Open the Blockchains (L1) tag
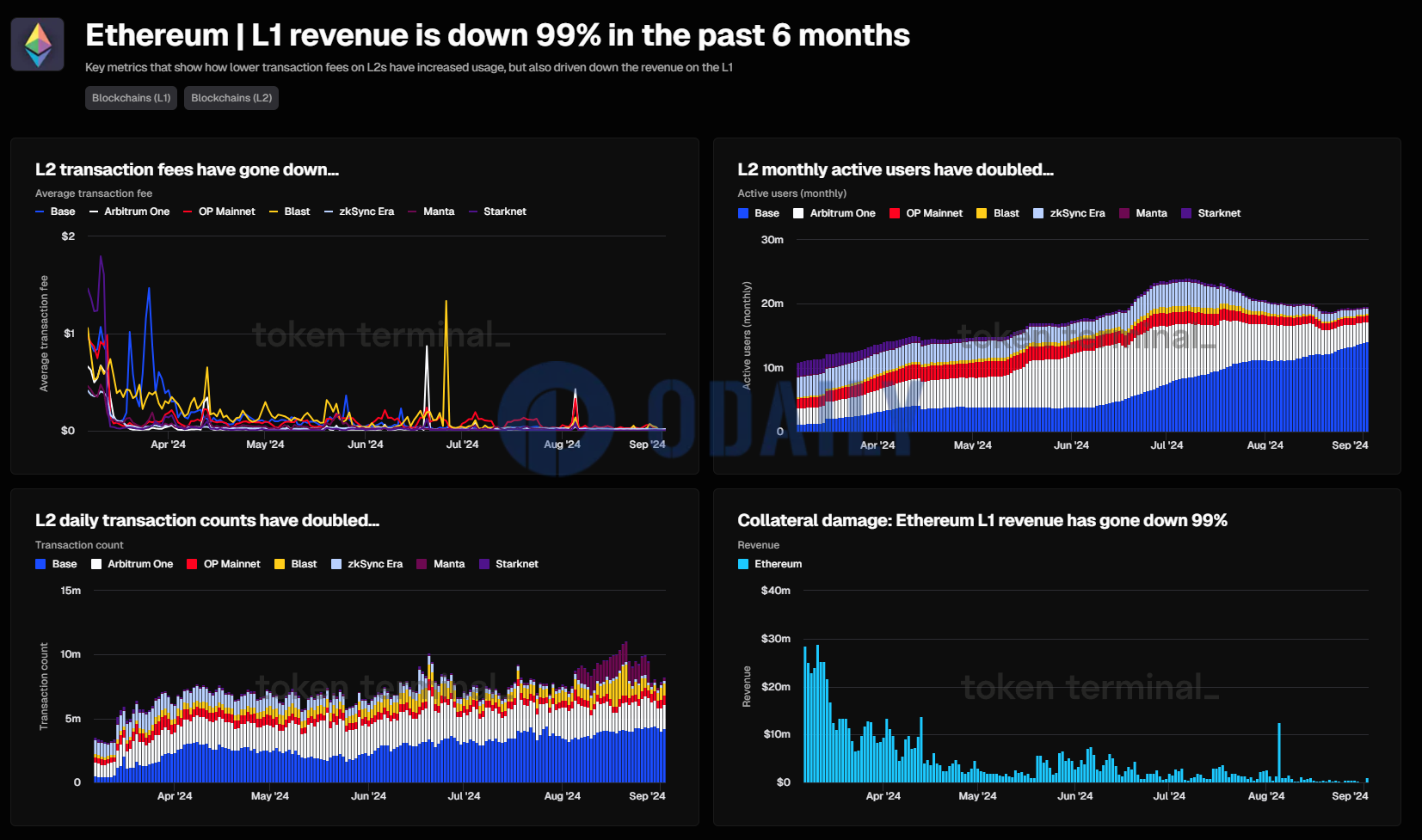 (x=131, y=98)
